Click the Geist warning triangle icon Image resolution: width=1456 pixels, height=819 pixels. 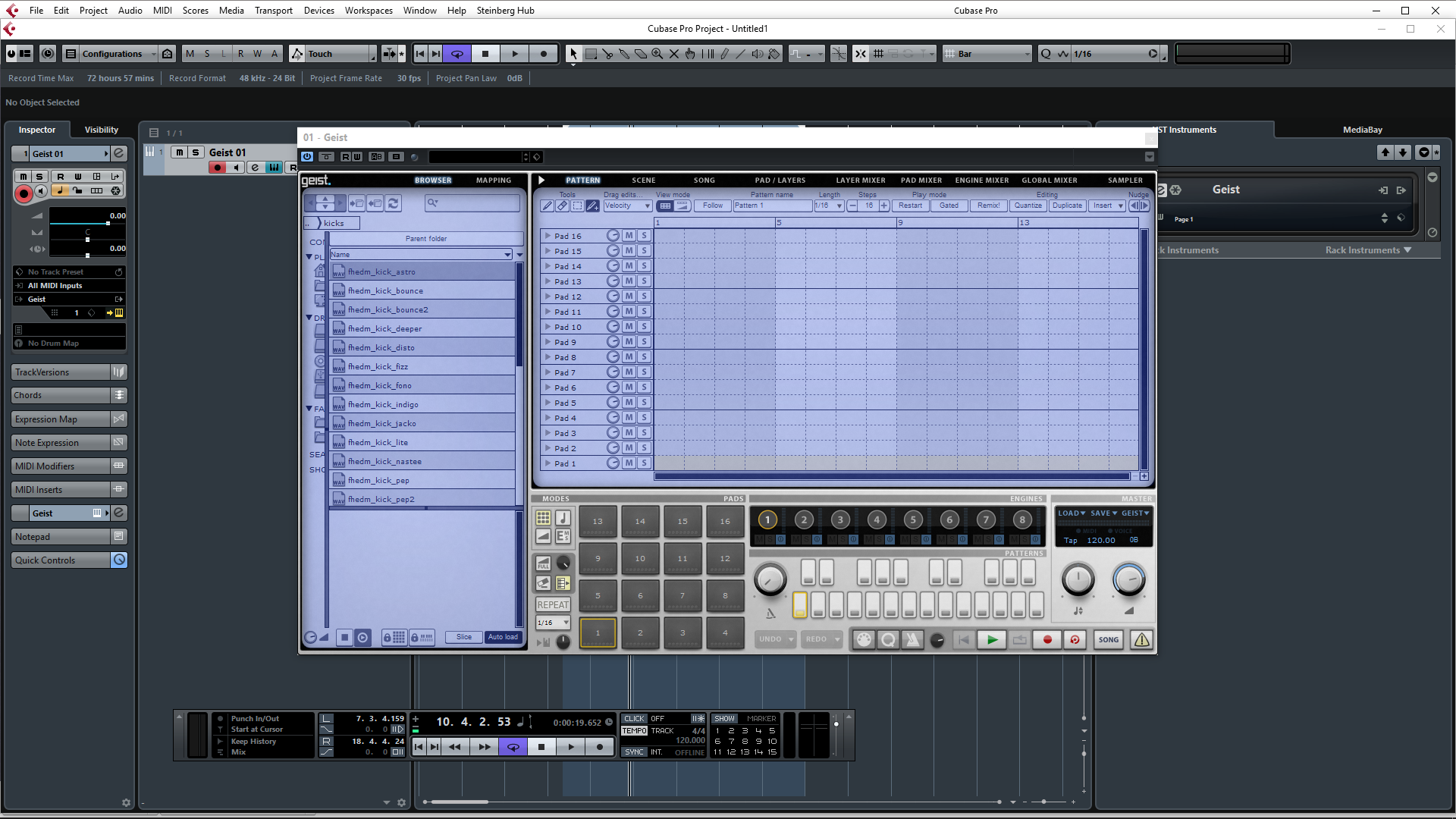[1141, 640]
